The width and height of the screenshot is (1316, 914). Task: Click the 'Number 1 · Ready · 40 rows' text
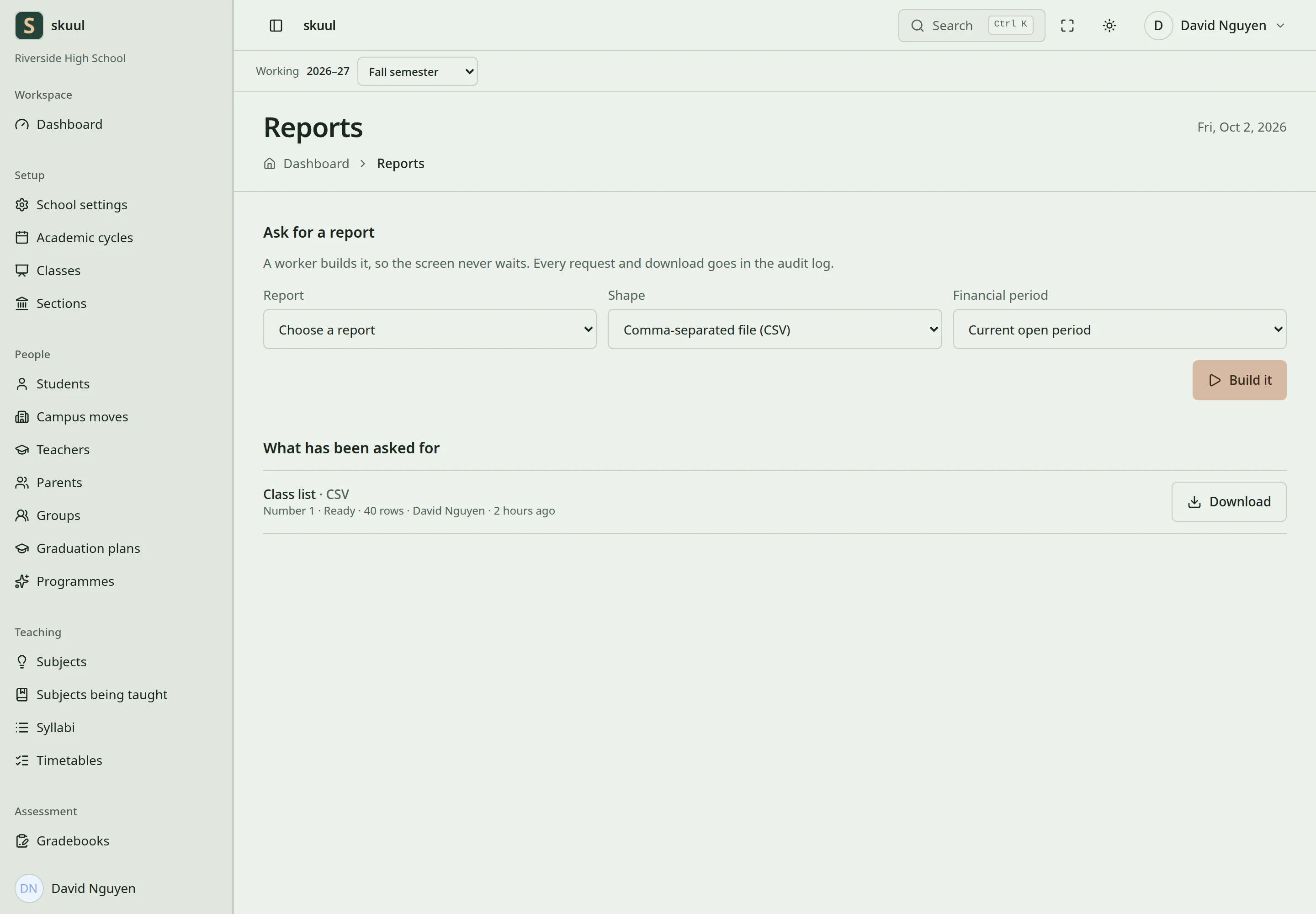tap(333, 511)
